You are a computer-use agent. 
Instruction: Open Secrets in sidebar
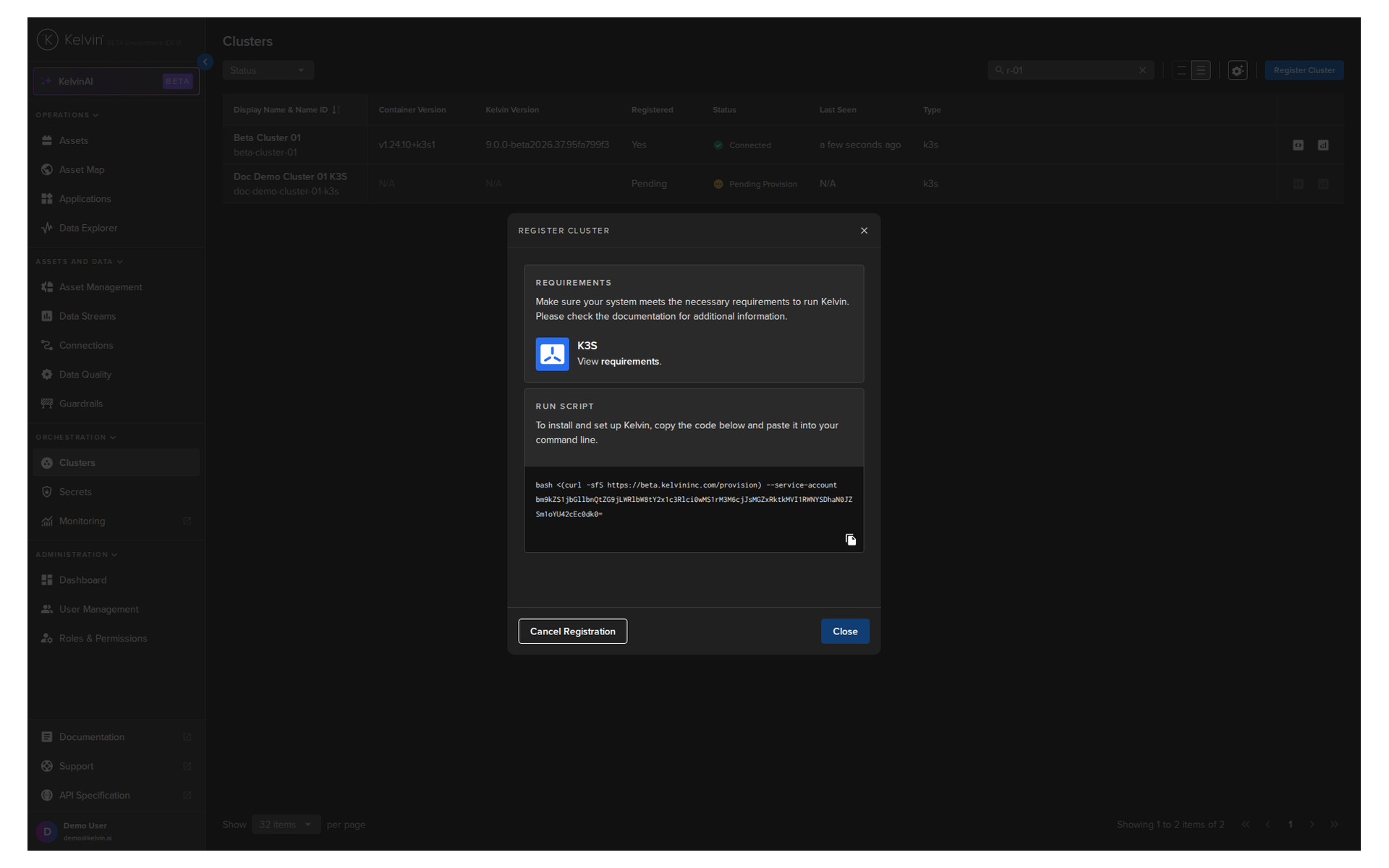point(75,492)
